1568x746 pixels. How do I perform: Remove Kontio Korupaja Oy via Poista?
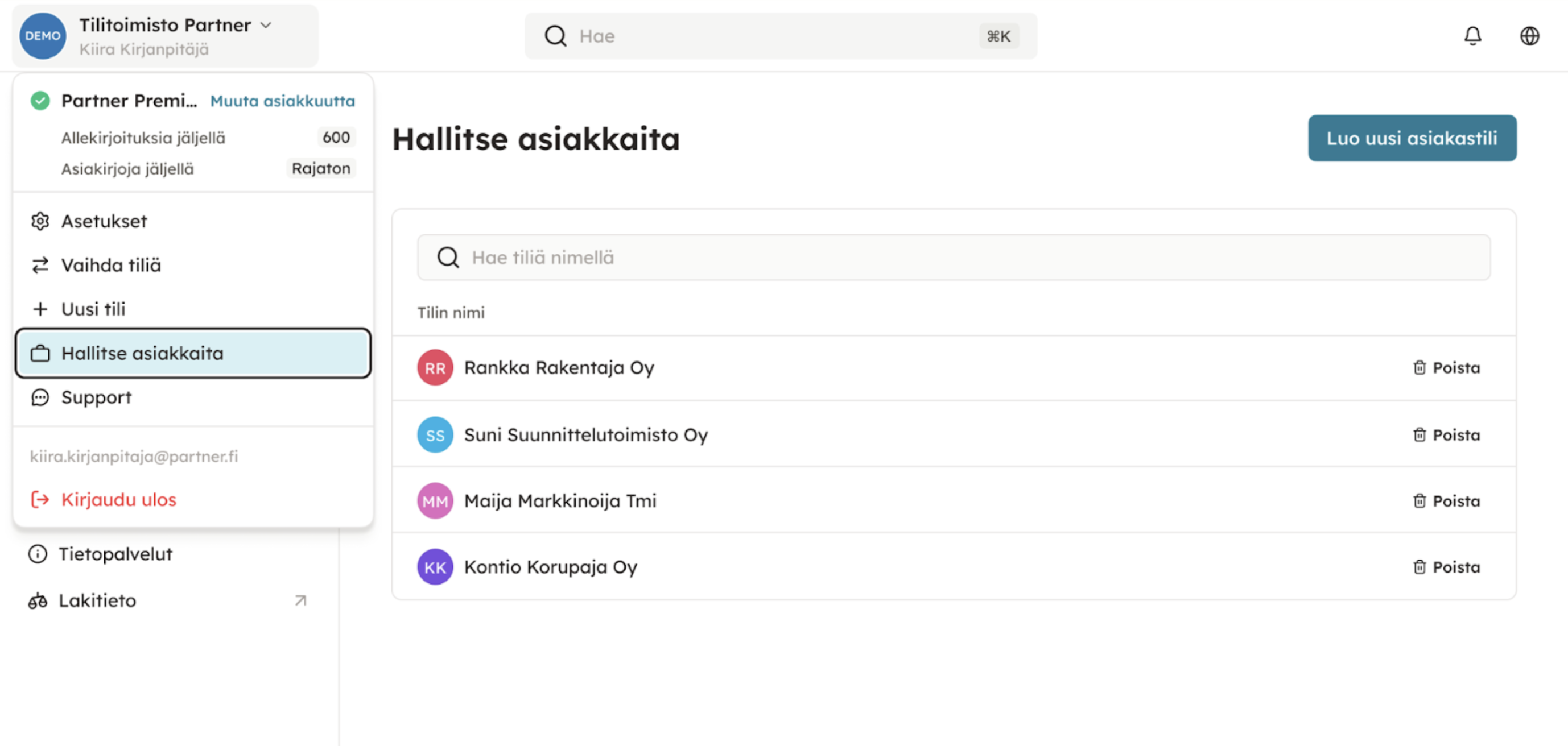[1446, 567]
